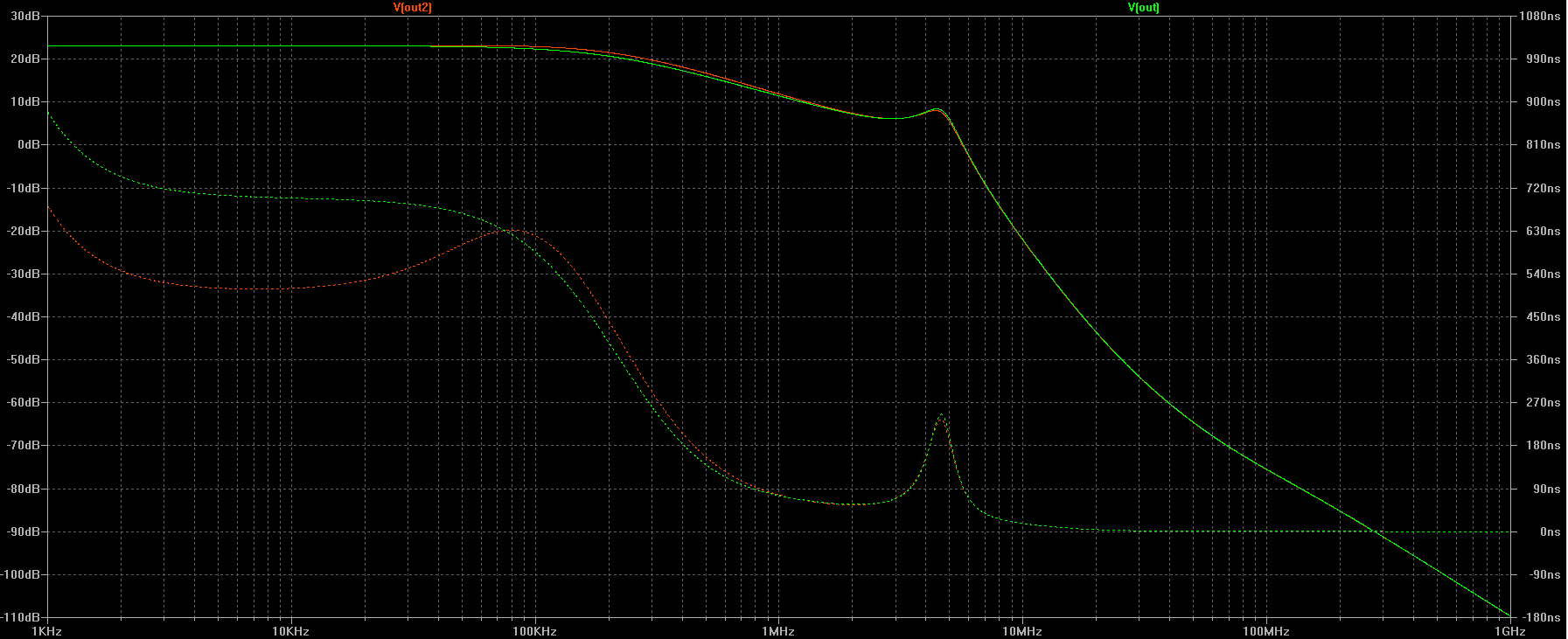1568x639 pixels.
Task: Click the 990ns right axis label
Action: (x=1543, y=59)
